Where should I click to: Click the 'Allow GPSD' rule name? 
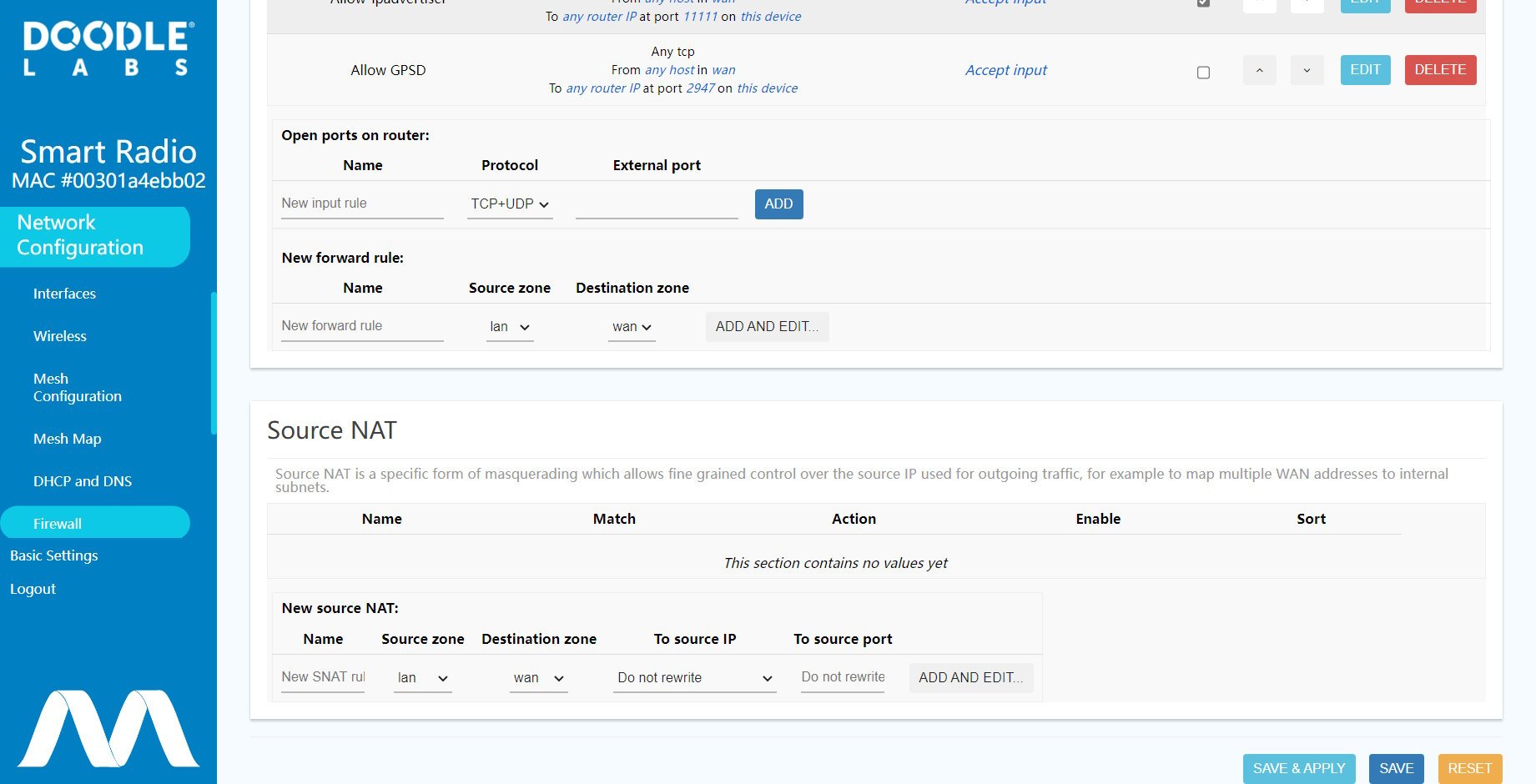pos(388,70)
